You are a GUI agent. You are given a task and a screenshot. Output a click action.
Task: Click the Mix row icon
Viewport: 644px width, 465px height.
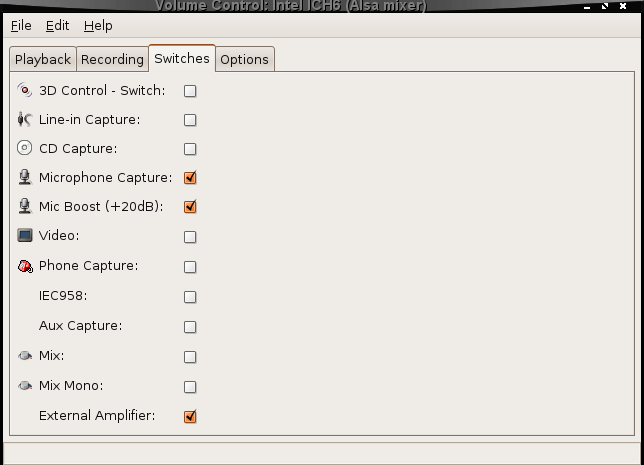click(25, 355)
